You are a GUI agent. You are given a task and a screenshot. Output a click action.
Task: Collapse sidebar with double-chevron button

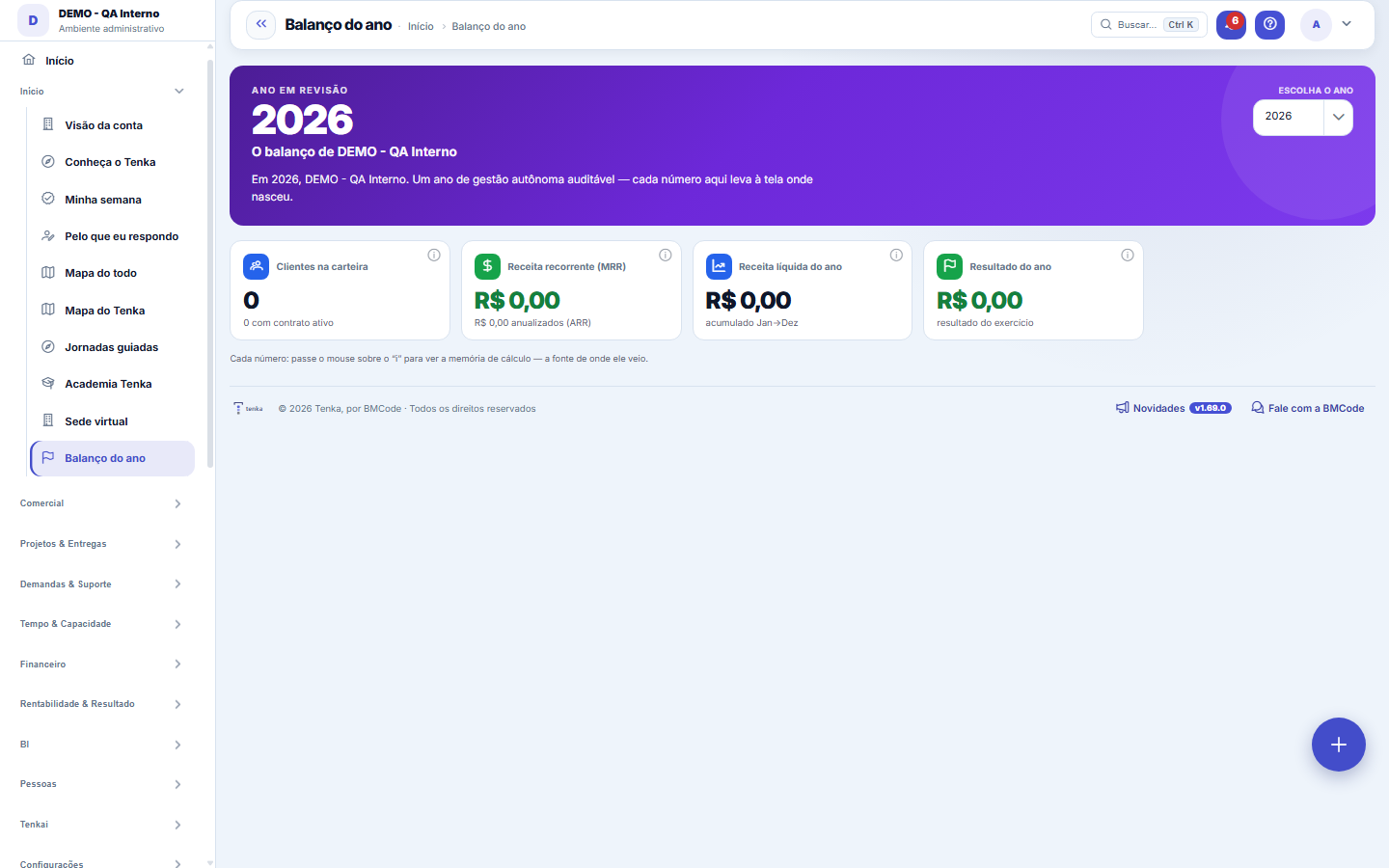pos(260,24)
